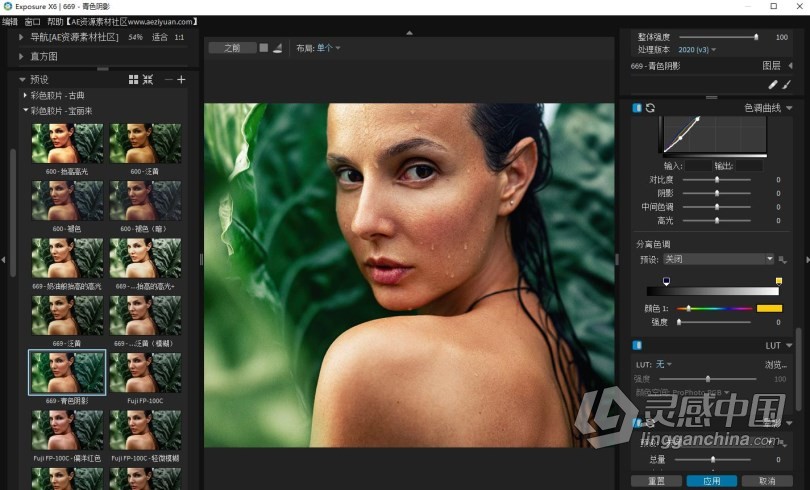Screen dimensions: 810x490
Task: Click the collapse-all presets icon
Action: point(148,80)
